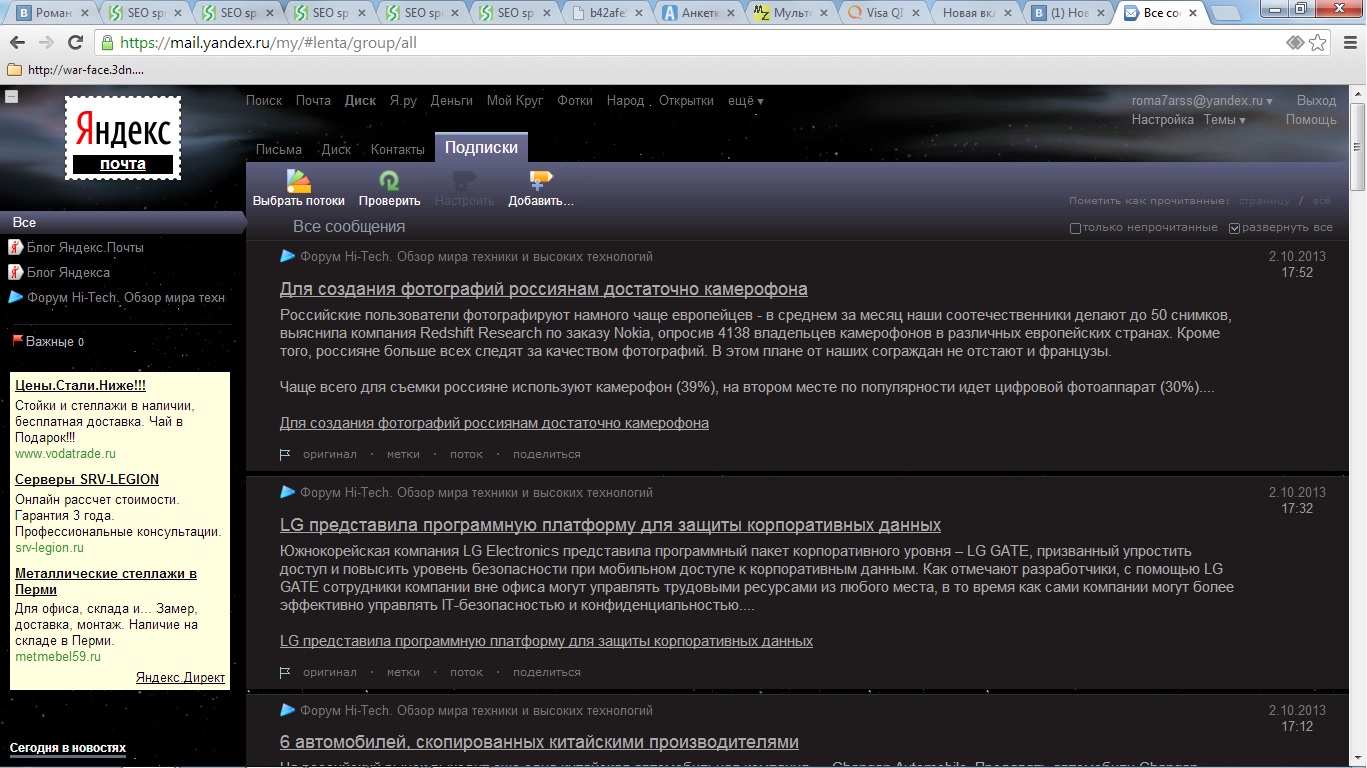This screenshot has width=1367, height=768.
Task: Switch to Новая вкладка browser tab
Action: point(974,13)
